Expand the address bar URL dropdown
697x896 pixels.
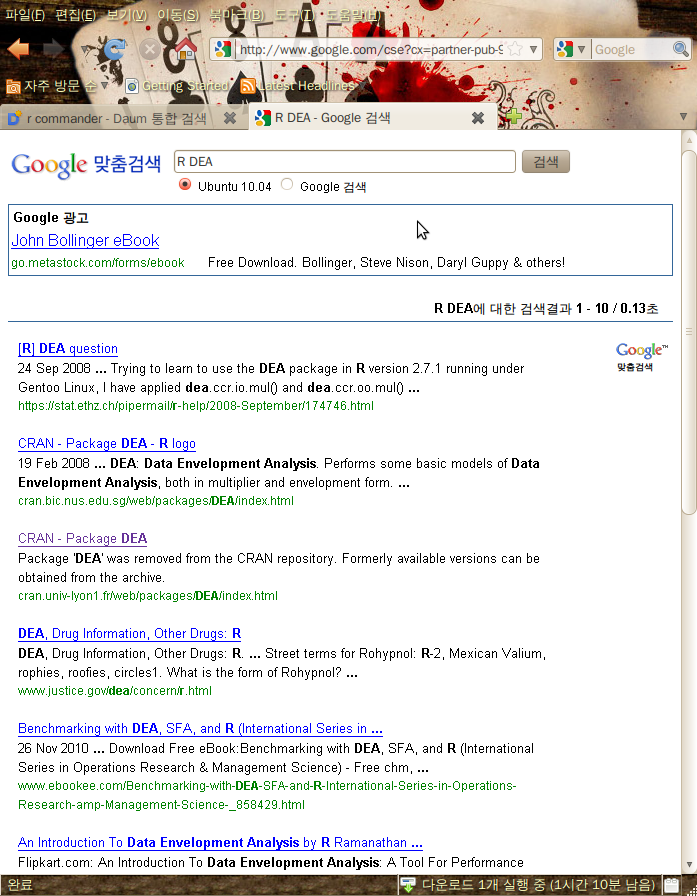(x=533, y=49)
